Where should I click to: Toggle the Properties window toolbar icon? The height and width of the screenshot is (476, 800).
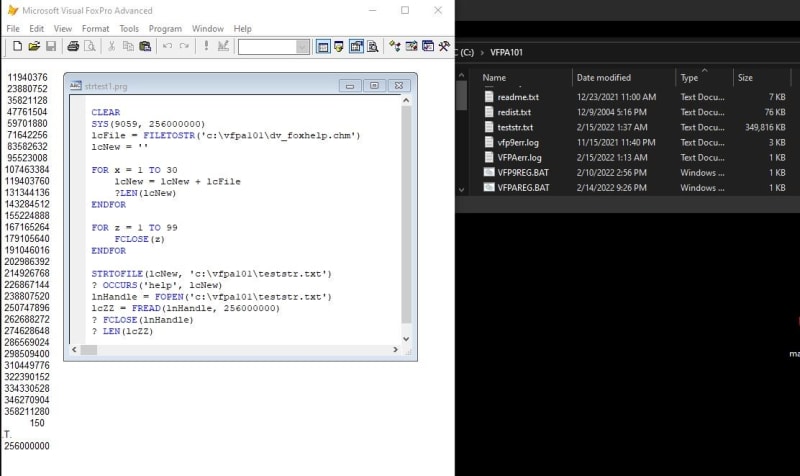pyautogui.click(x=356, y=47)
